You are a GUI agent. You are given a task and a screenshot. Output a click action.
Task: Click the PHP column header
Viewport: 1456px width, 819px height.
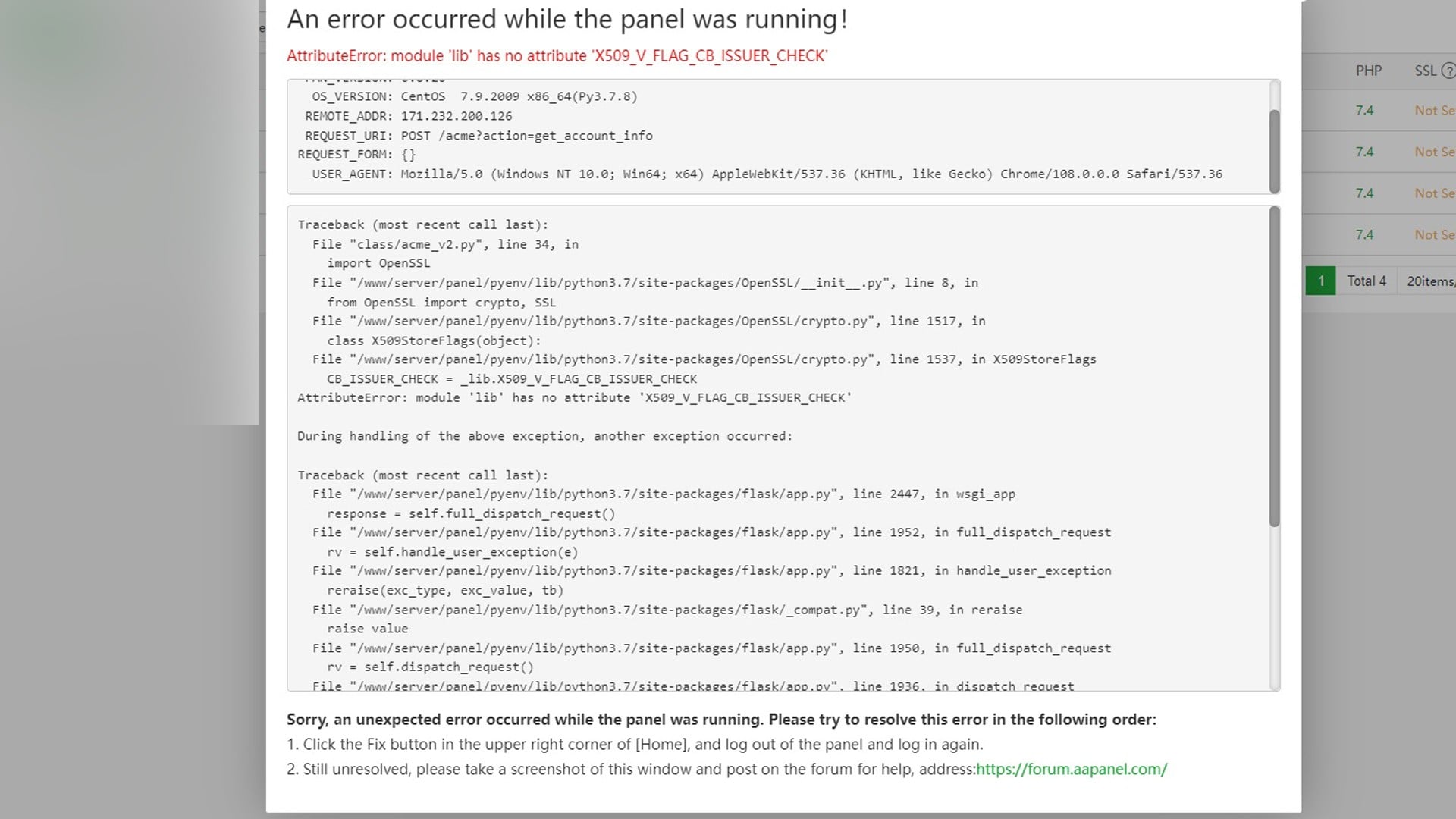(x=1368, y=71)
